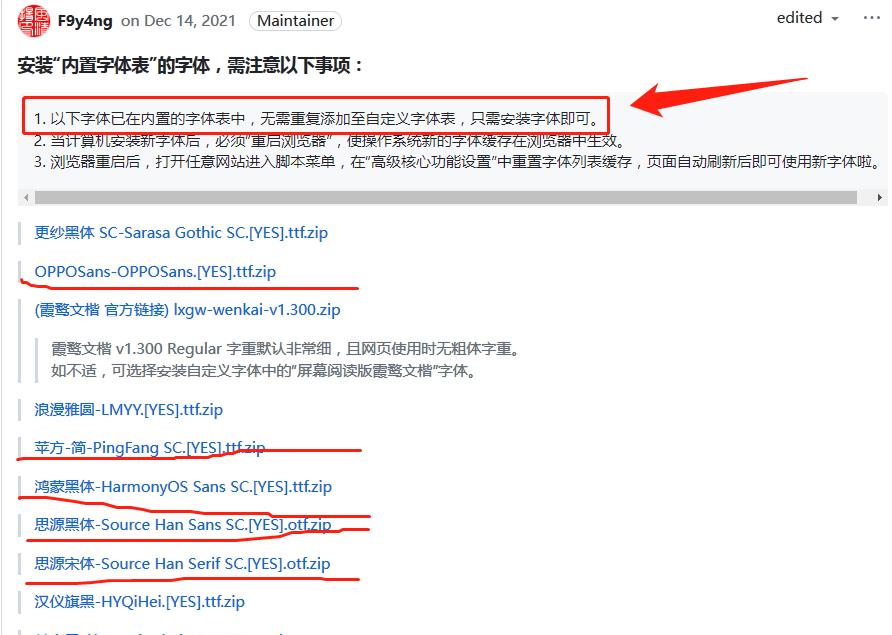Click the left scroll arrow of code block
Viewport: 892px width, 635px height.
[x=26, y=197]
